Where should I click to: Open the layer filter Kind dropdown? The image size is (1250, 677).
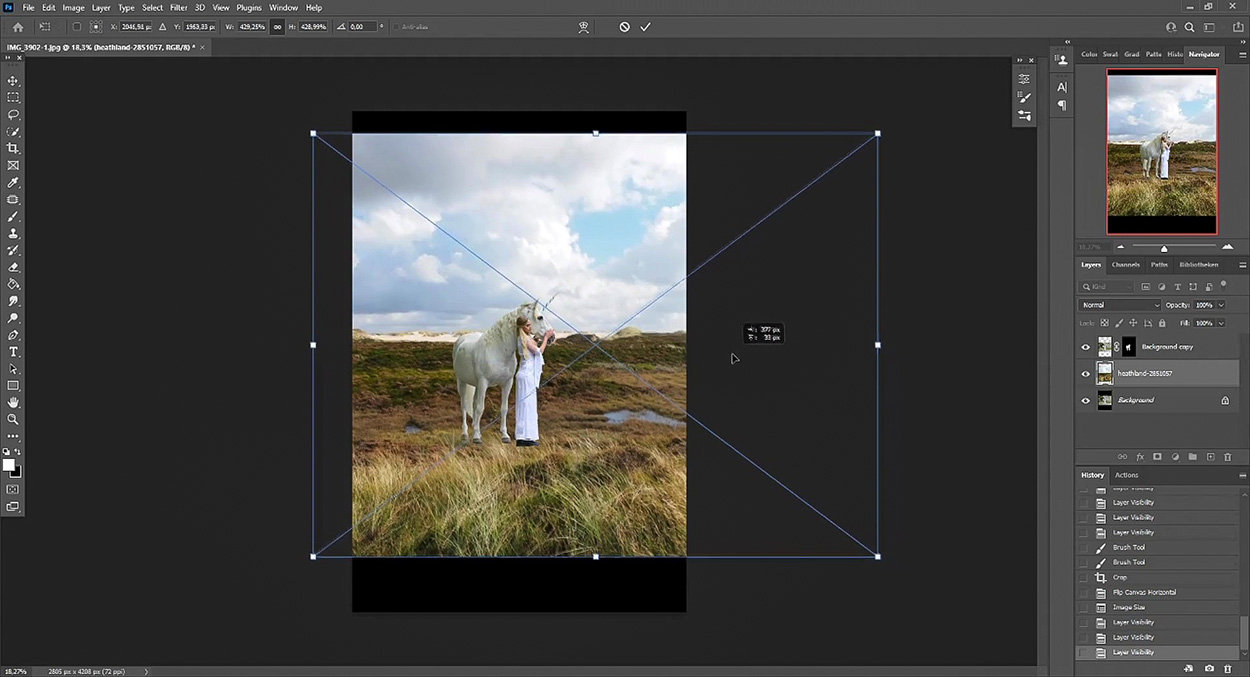click(x=1108, y=287)
